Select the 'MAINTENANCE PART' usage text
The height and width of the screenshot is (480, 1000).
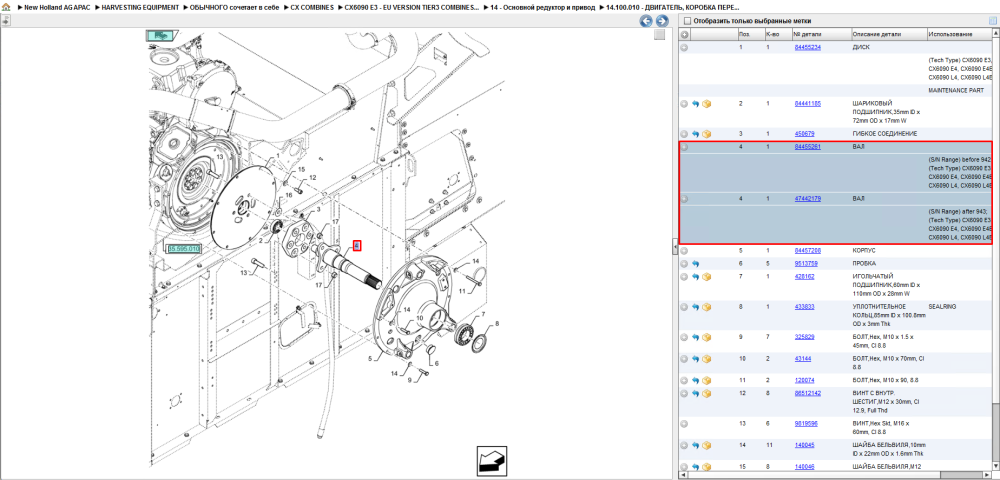point(956,91)
